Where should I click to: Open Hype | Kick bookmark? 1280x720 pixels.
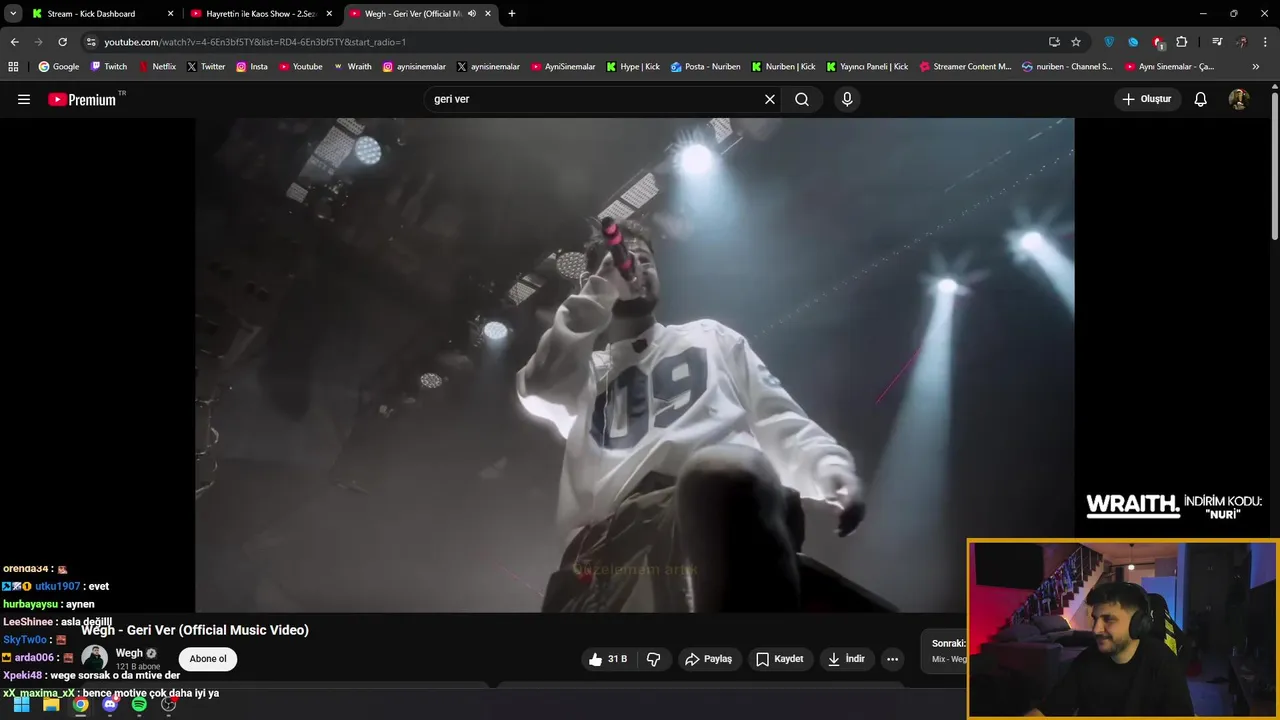pyautogui.click(x=633, y=67)
